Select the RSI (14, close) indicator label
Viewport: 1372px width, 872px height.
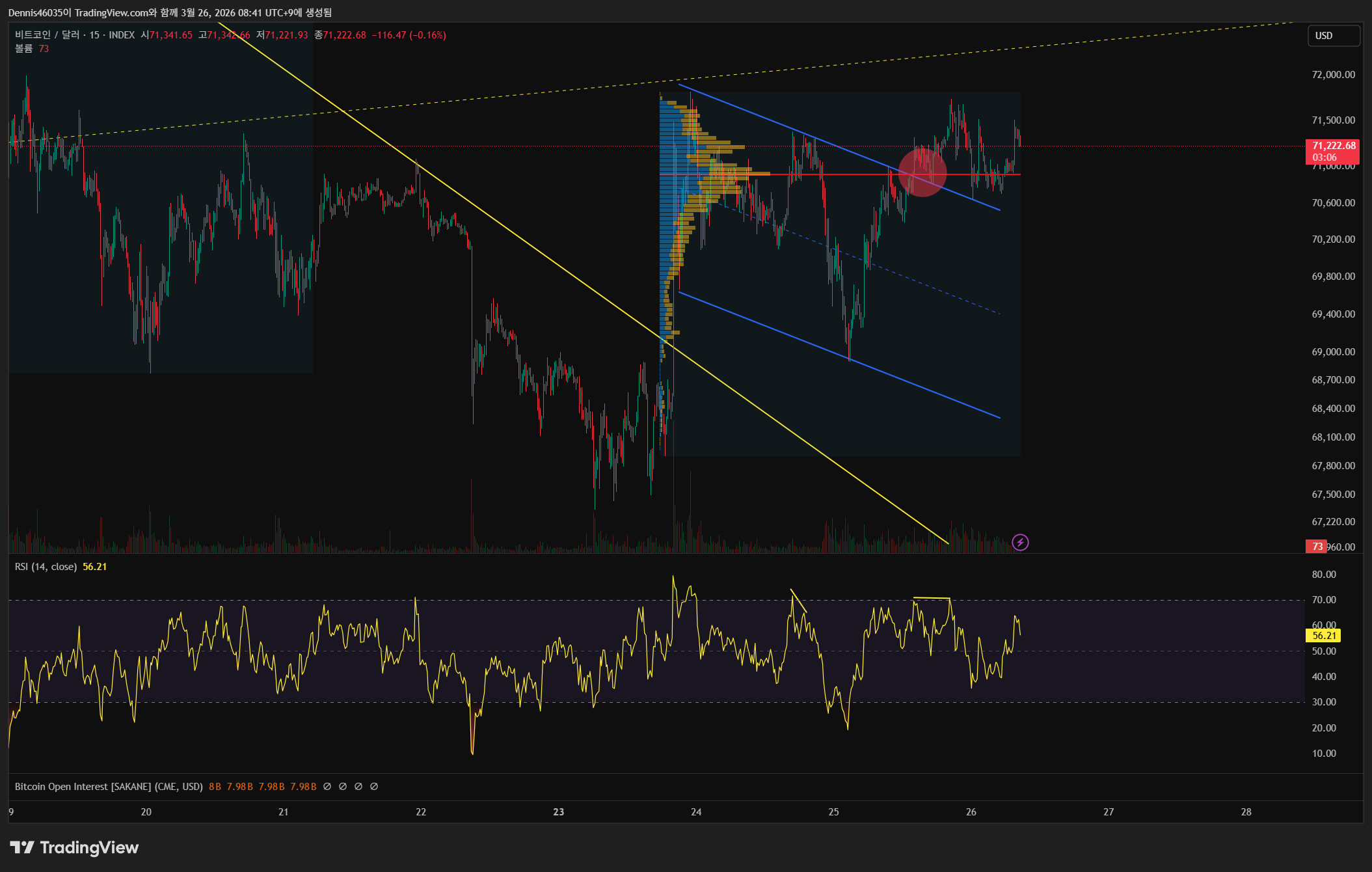point(46,567)
